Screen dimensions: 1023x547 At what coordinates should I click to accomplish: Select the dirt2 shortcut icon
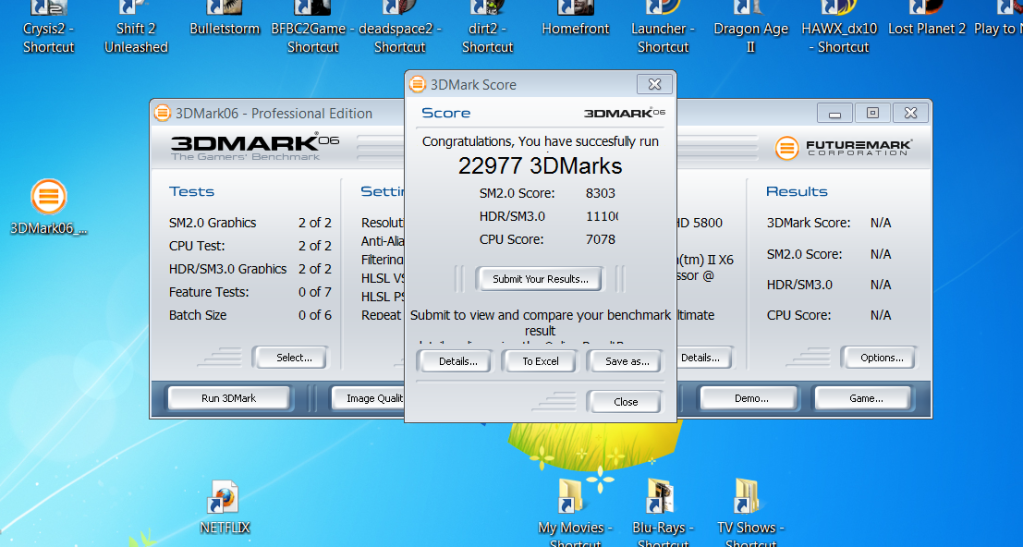click(487, 26)
